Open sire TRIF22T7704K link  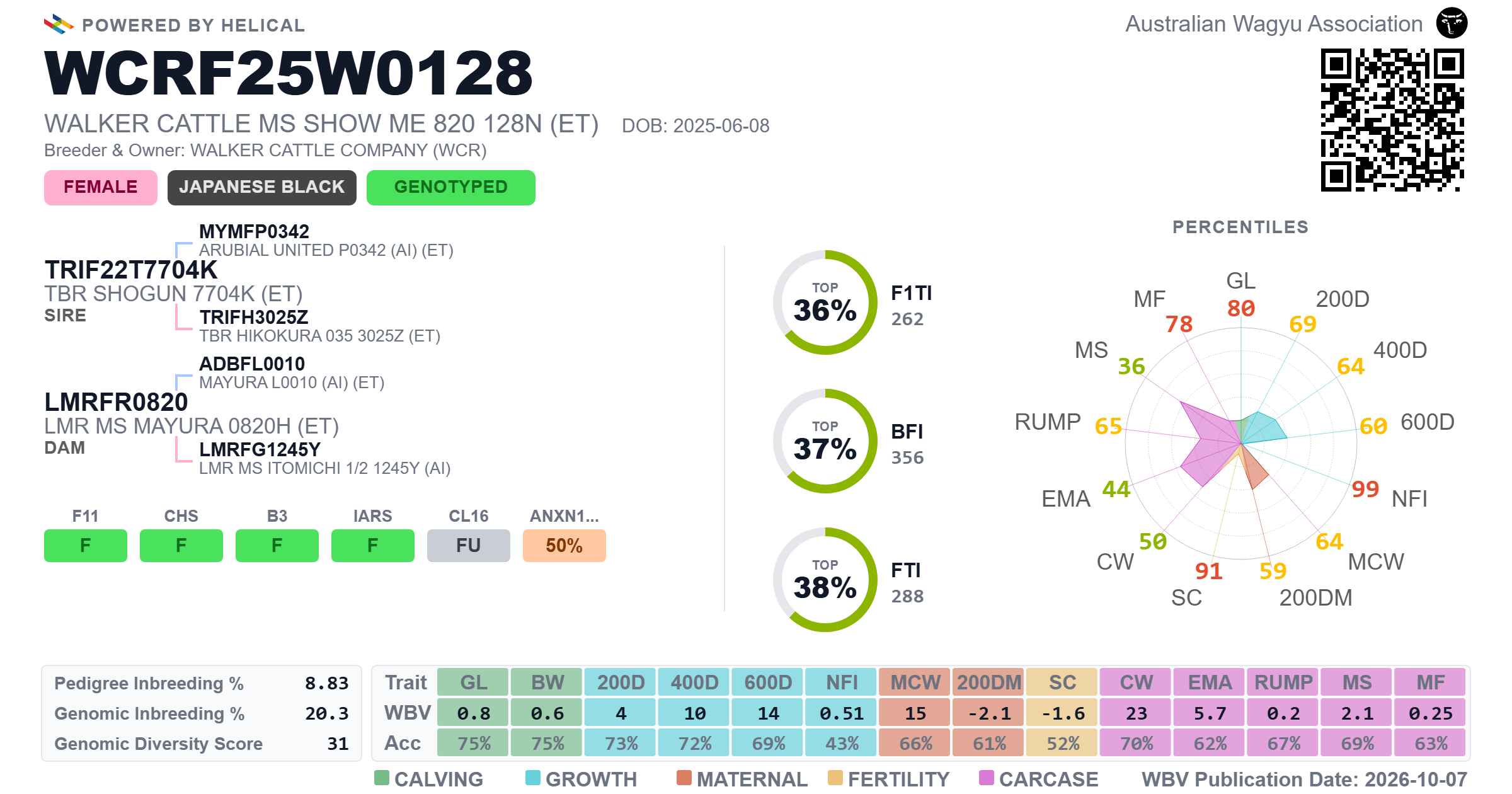click(x=131, y=270)
